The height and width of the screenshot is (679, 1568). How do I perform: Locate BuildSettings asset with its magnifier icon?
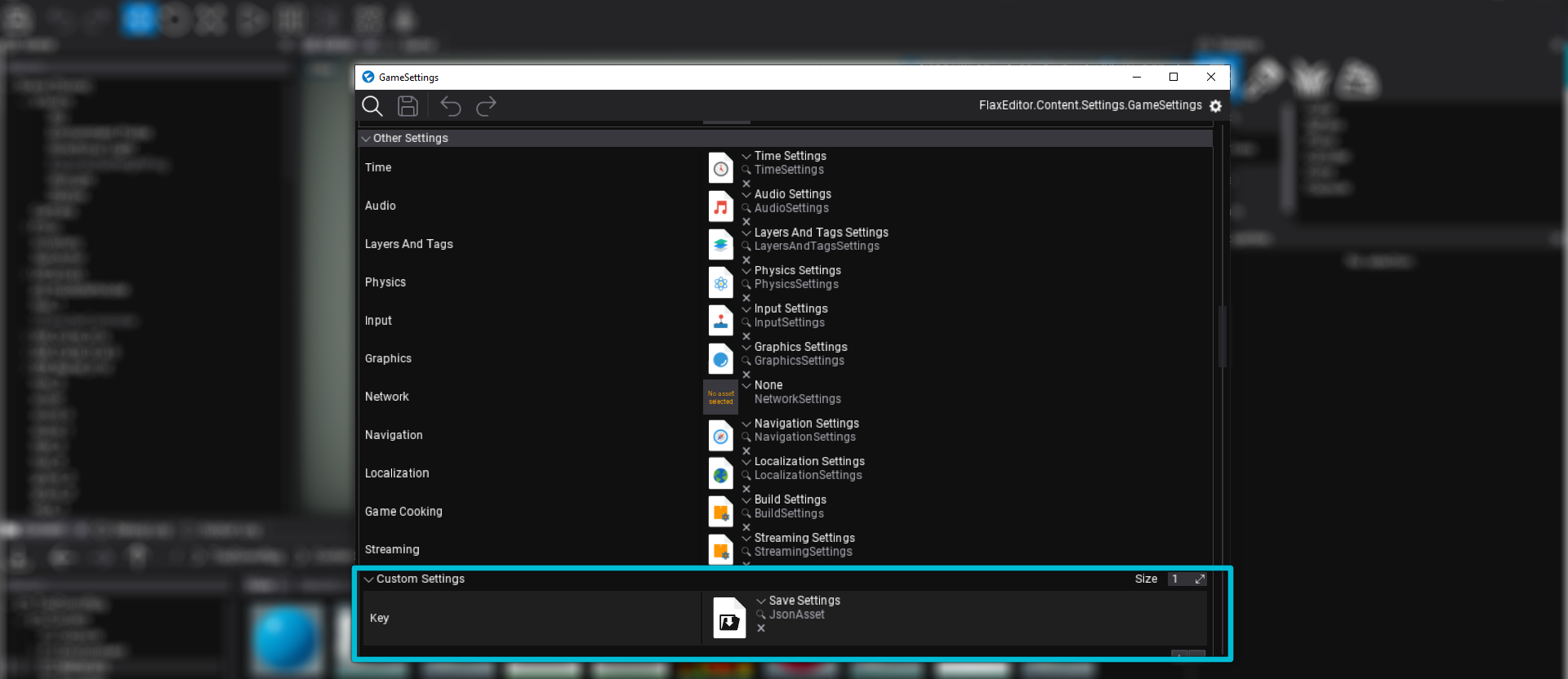click(x=746, y=513)
